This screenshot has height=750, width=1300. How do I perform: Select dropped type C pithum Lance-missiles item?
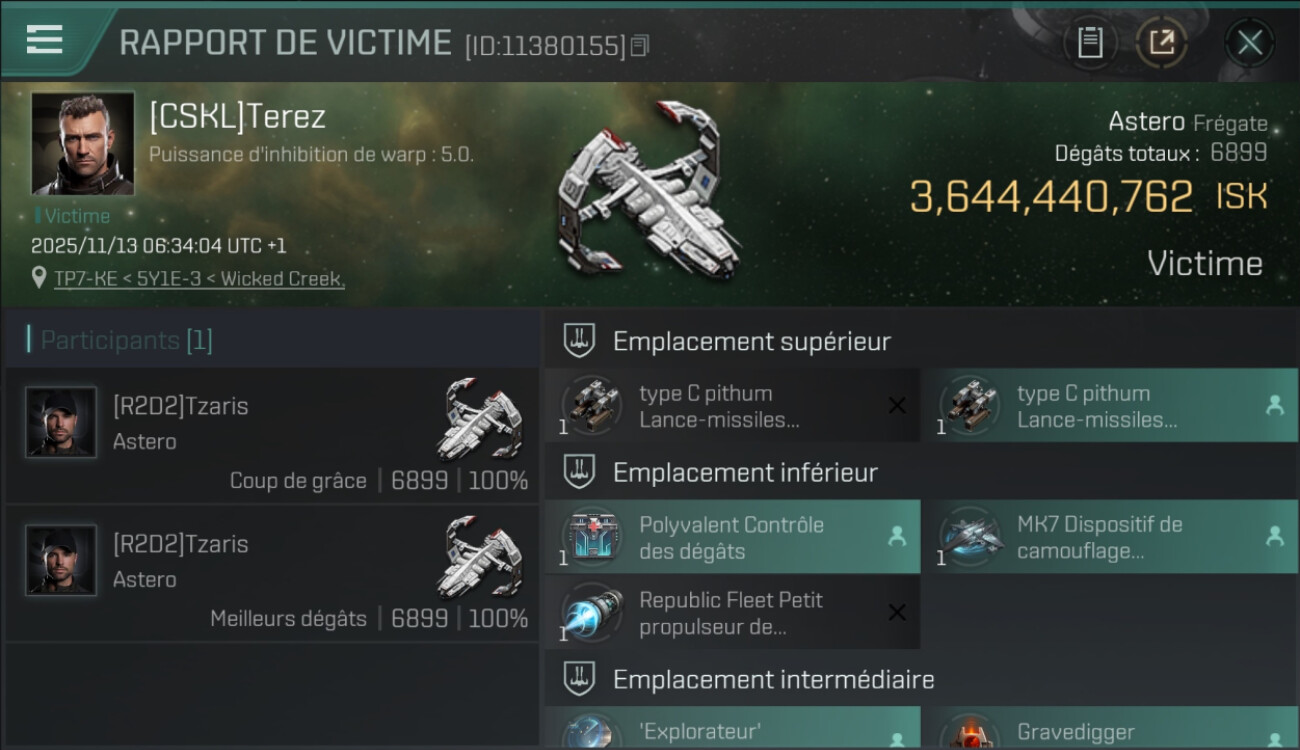tap(1110, 406)
